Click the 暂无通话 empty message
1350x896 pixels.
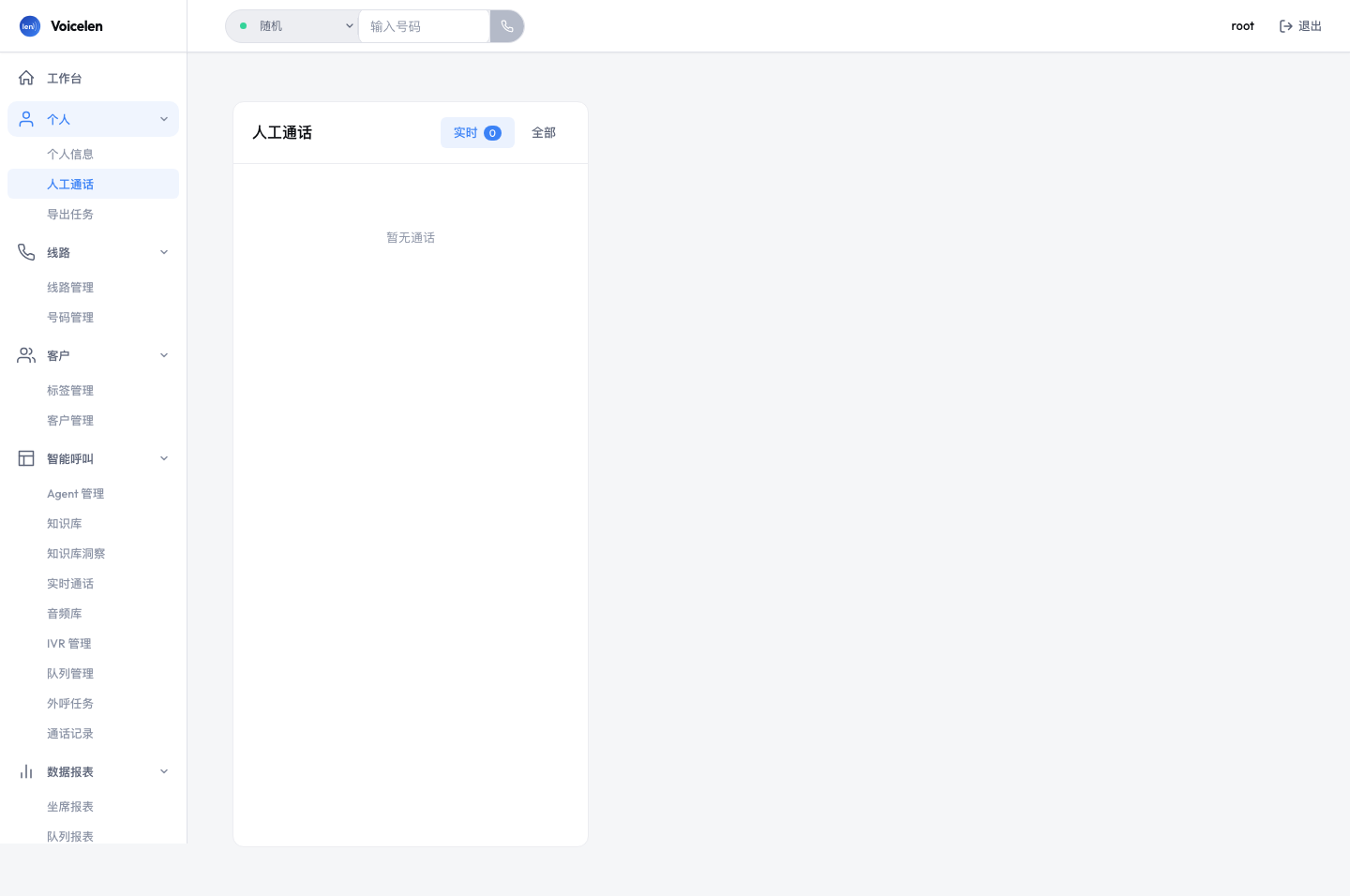click(x=411, y=238)
